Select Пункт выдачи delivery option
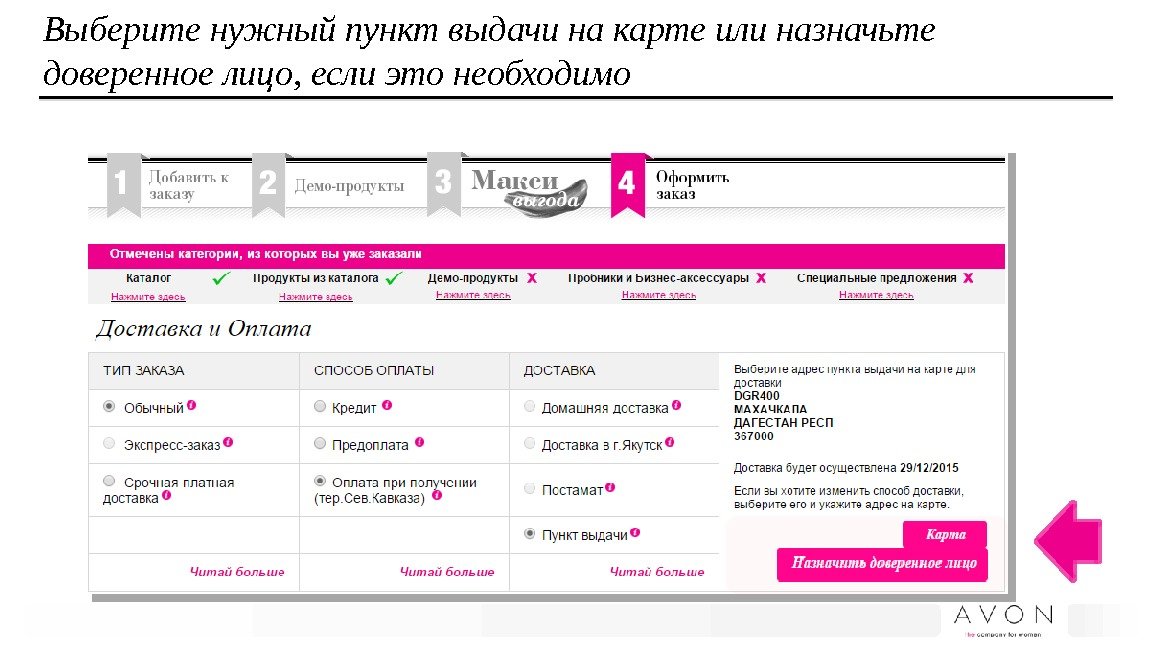The width and height of the screenshot is (1152, 648). pos(529,534)
